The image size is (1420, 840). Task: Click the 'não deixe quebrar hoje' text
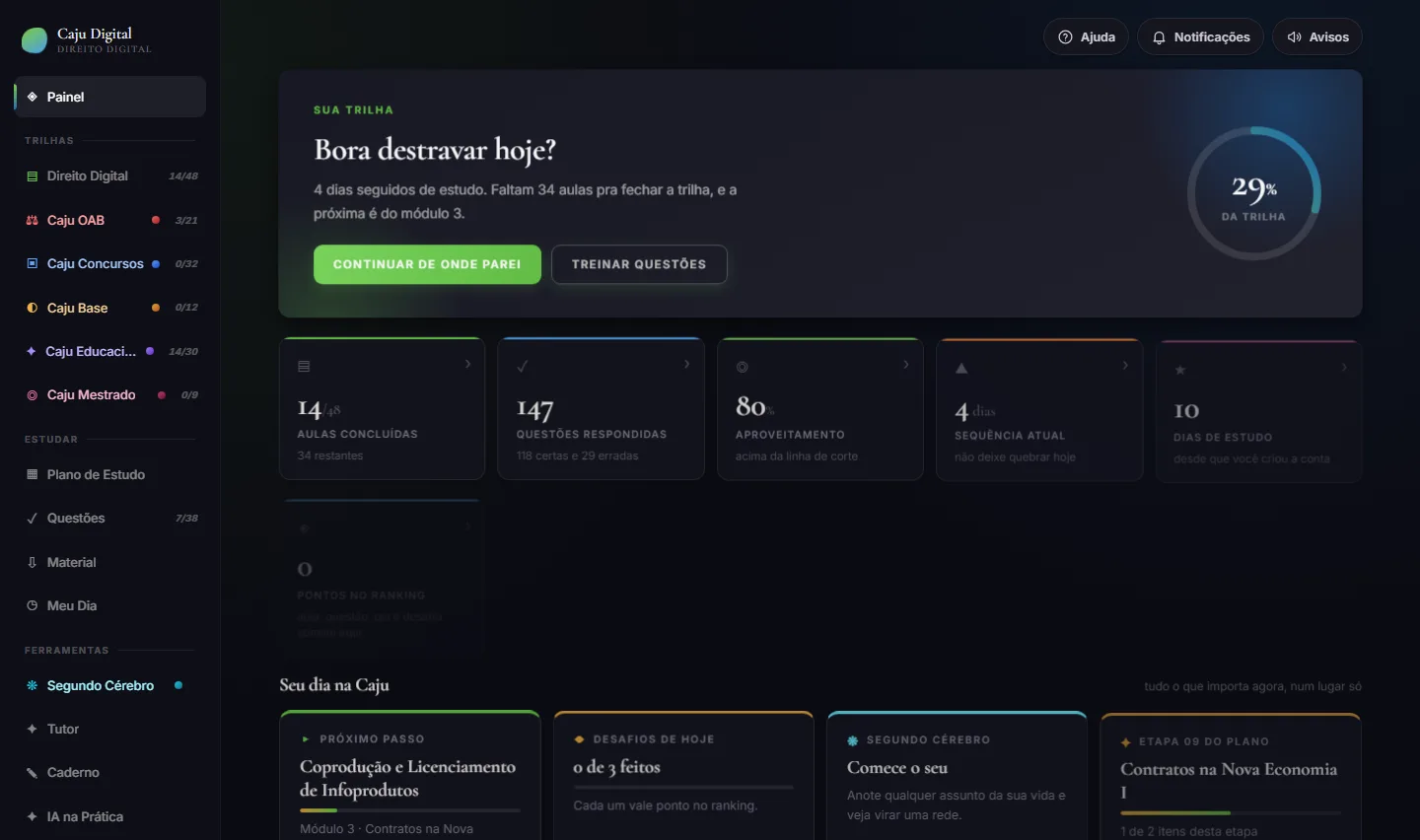pos(1015,457)
